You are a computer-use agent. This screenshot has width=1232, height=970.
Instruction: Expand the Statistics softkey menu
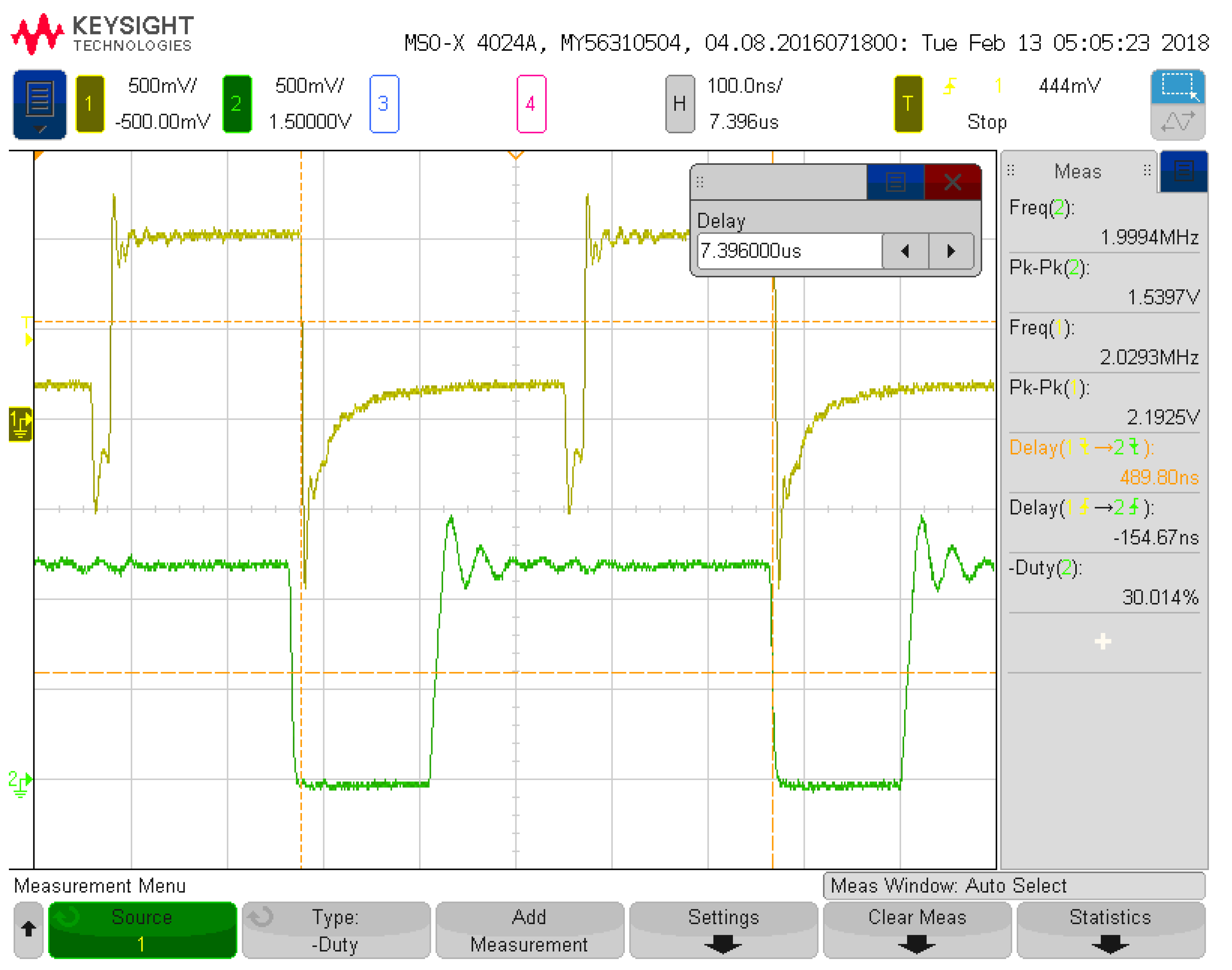(1110, 930)
